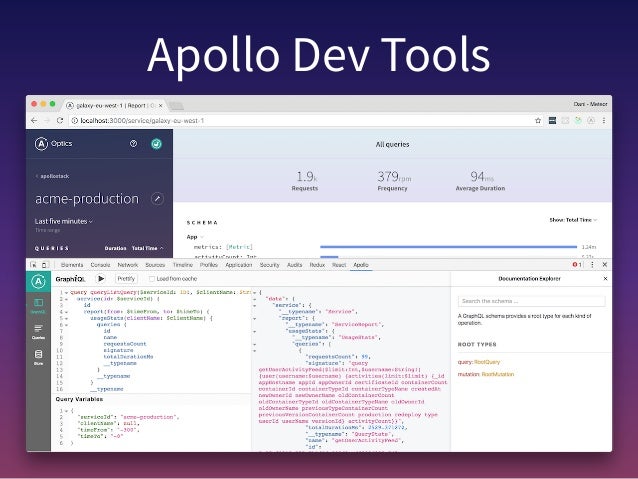Image resolution: width=638 pixels, height=479 pixels.
Task: Click the devtools error count indicator
Action: (x=577, y=265)
